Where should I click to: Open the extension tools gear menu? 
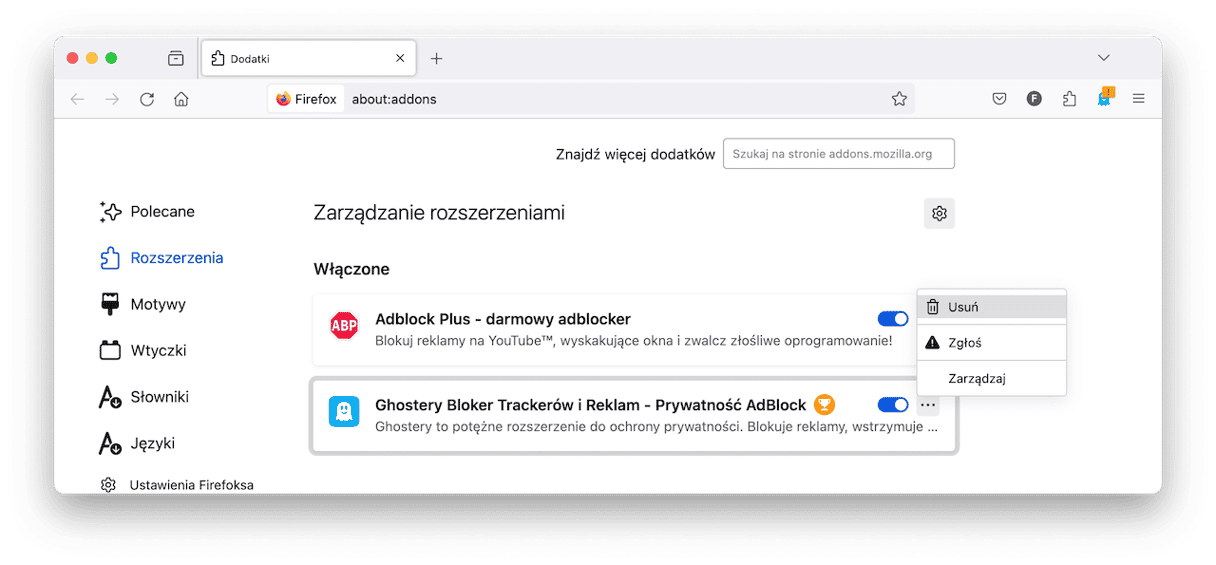[939, 213]
